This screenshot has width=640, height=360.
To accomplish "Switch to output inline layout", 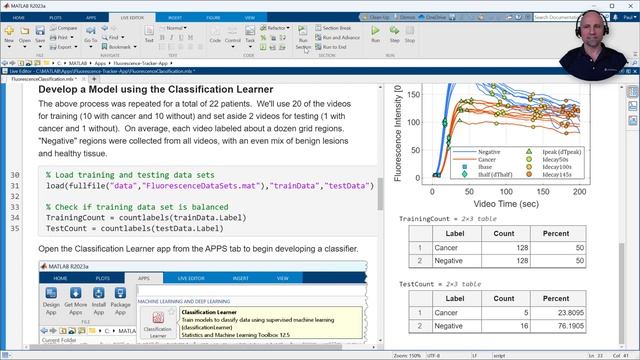I will 632,106.
